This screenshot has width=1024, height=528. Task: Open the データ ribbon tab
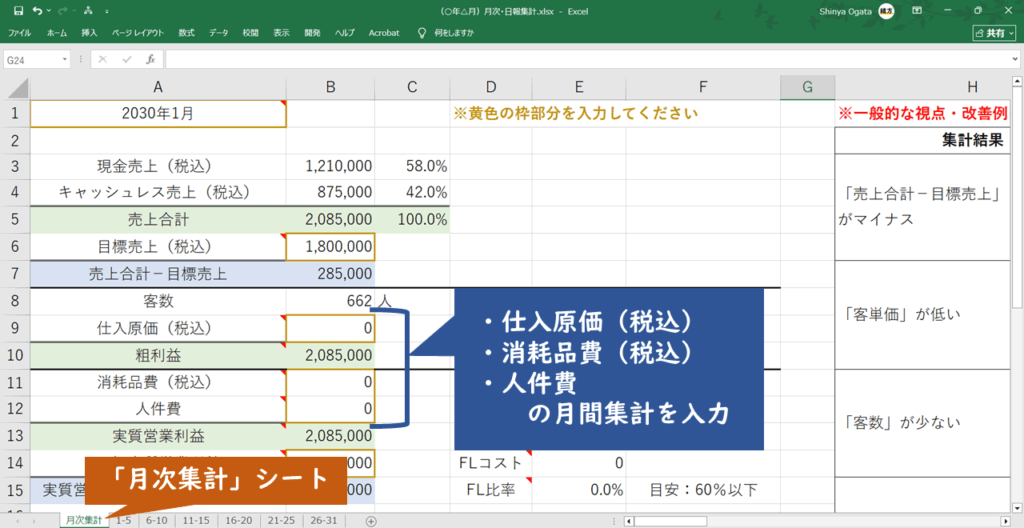click(218, 33)
